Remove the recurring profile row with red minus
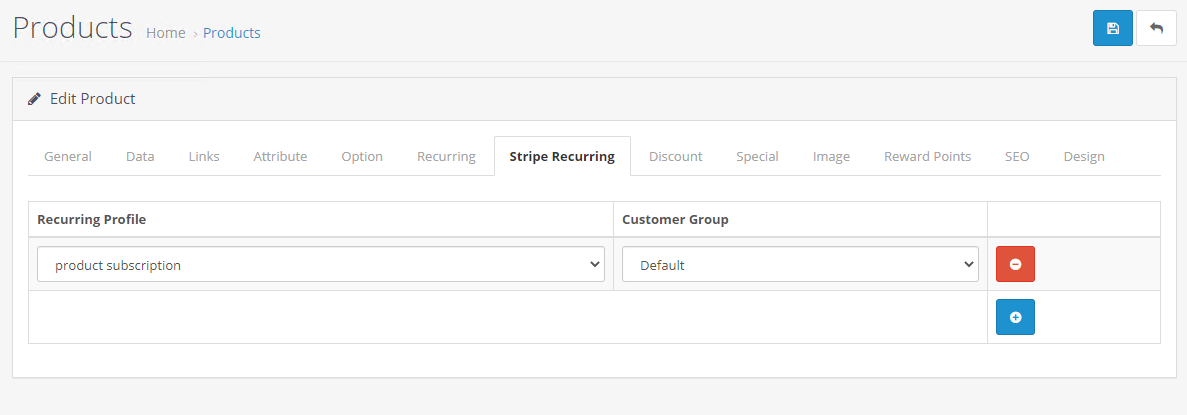Screen dimensions: 1187x415 (1015, 264)
